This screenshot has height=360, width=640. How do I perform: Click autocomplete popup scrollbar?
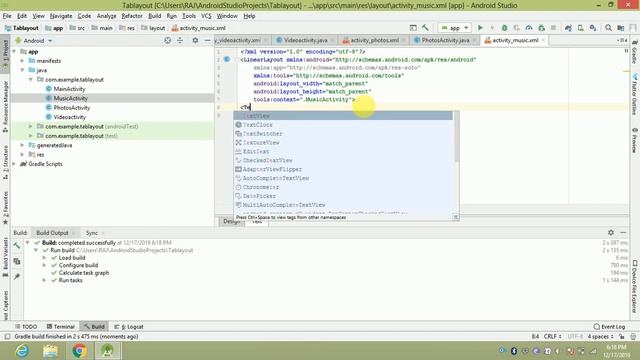click(x=456, y=137)
